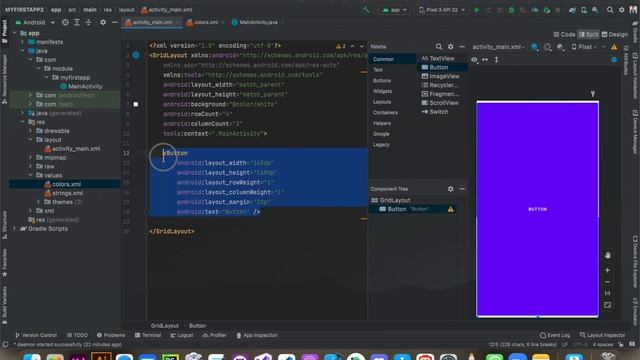Expand Gradle Scripts node

15,229
